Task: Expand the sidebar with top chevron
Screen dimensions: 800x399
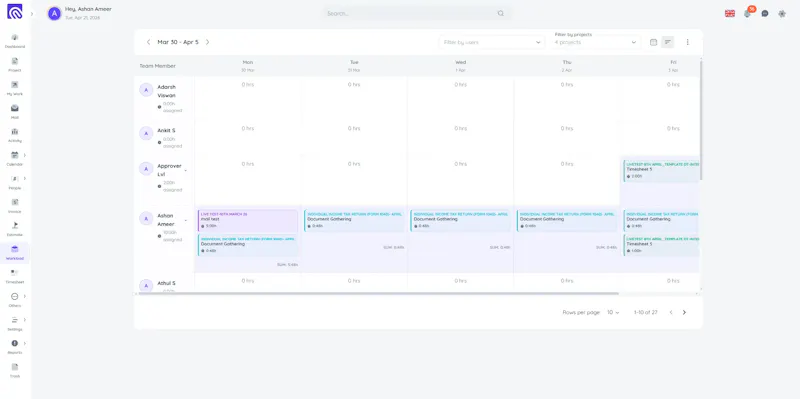Action: (32, 14)
